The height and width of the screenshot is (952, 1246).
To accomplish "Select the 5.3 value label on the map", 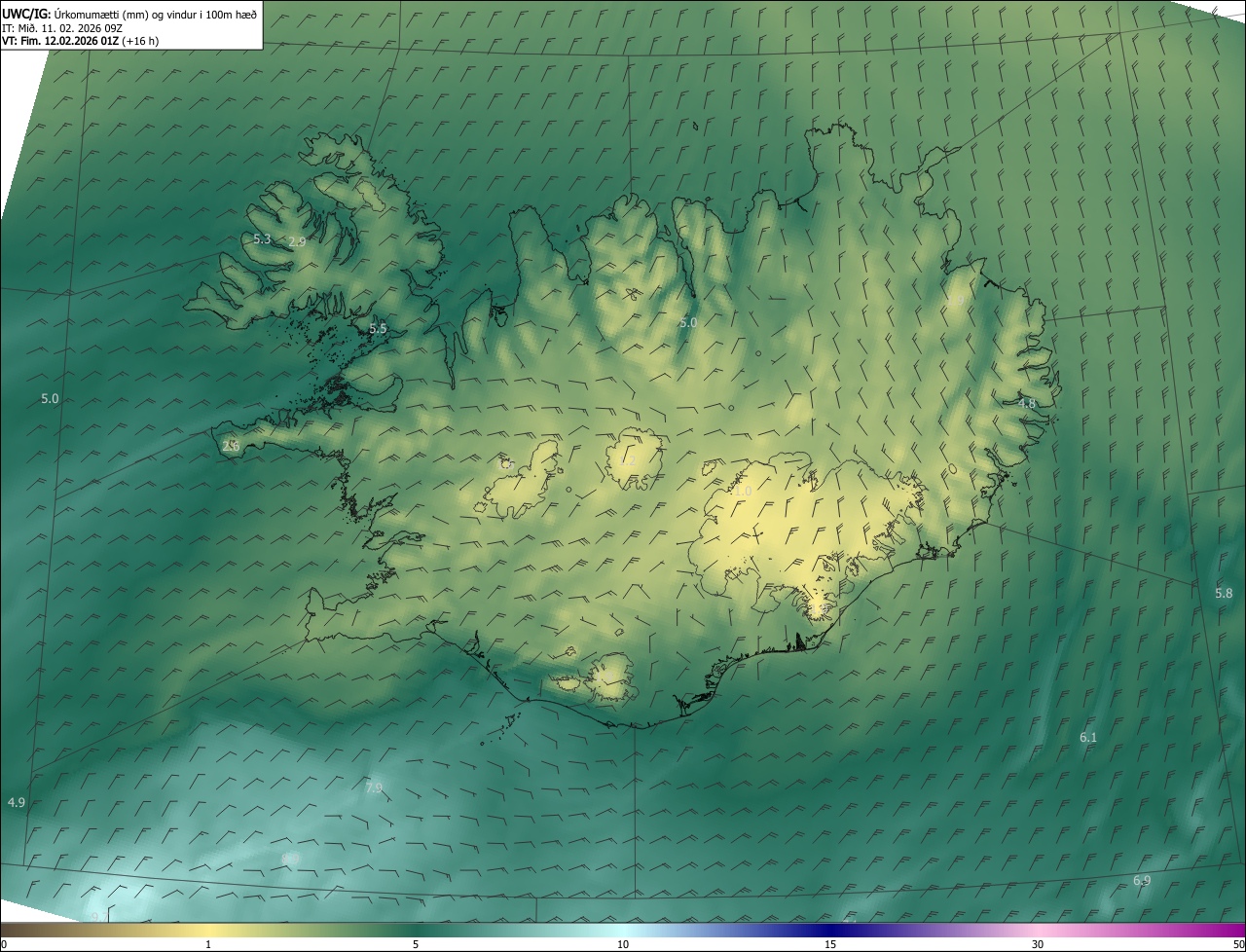I will [261, 238].
